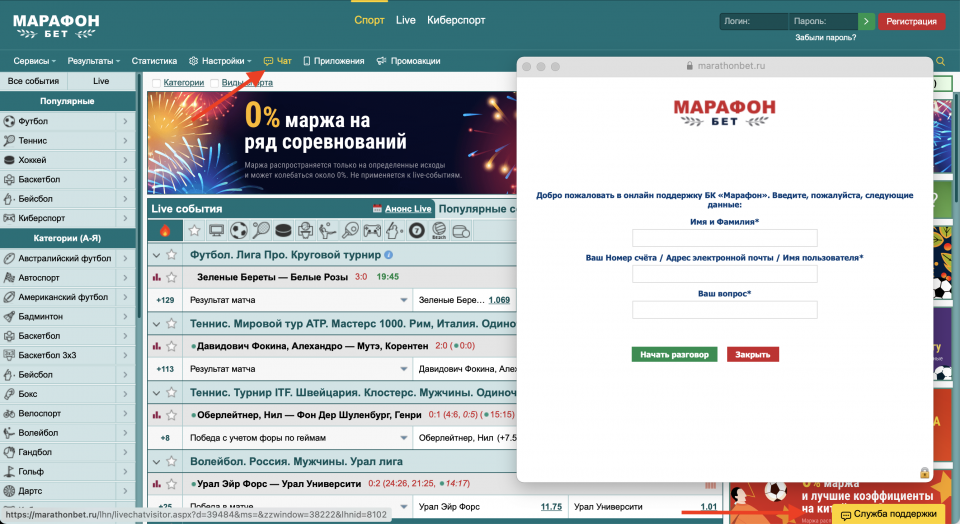The image size is (960, 524).
Task: Collapse the Волейбол Россия Урал лига section
Action: pos(156,462)
